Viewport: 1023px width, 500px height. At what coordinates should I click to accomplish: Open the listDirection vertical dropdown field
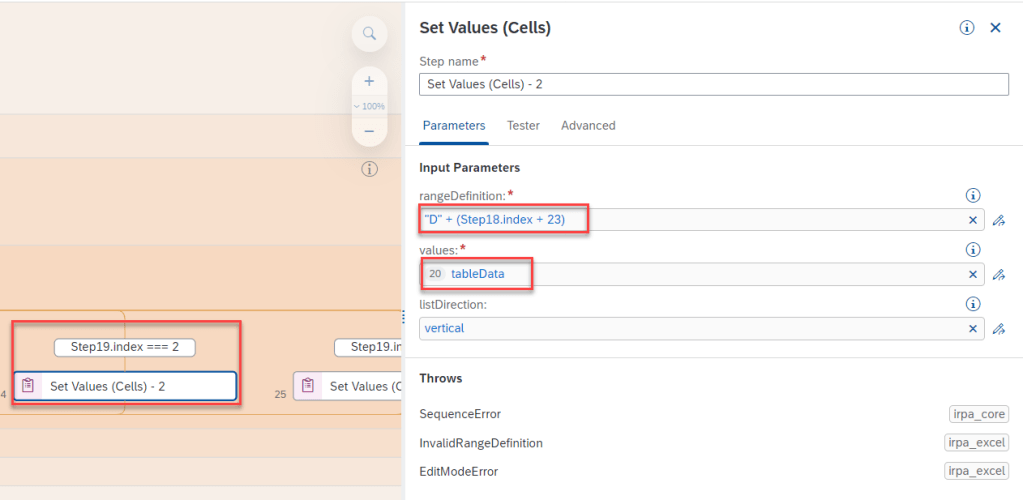tap(690, 328)
